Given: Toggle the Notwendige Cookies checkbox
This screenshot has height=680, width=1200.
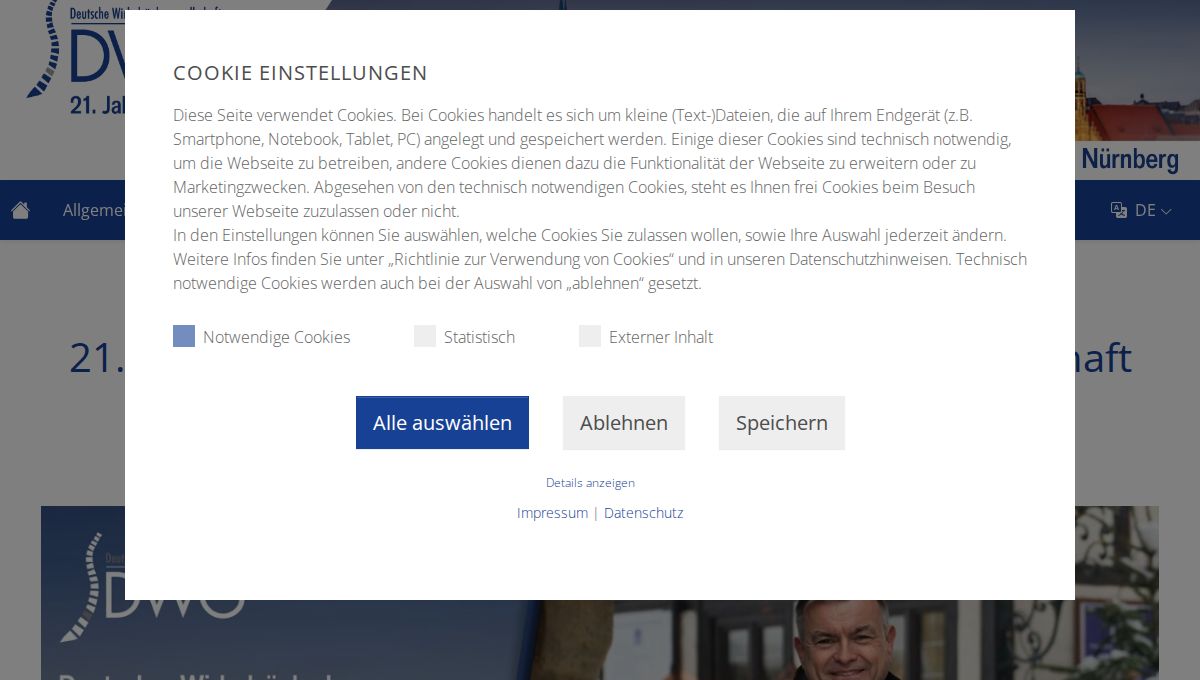Looking at the screenshot, I should pos(184,336).
